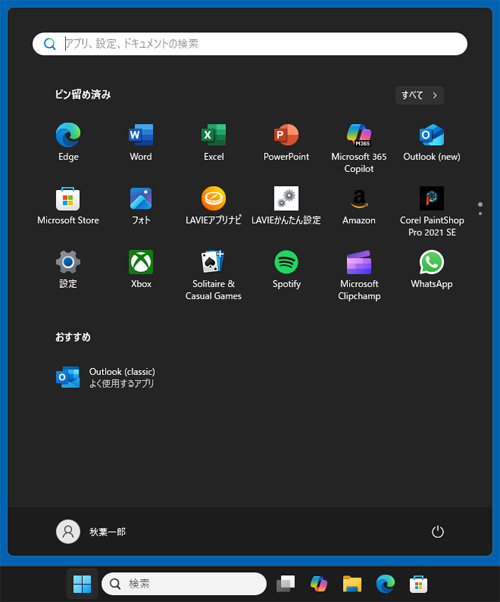This screenshot has width=500, height=602.
Task: Launch PowerPoint pinned app
Action: pyautogui.click(x=286, y=141)
